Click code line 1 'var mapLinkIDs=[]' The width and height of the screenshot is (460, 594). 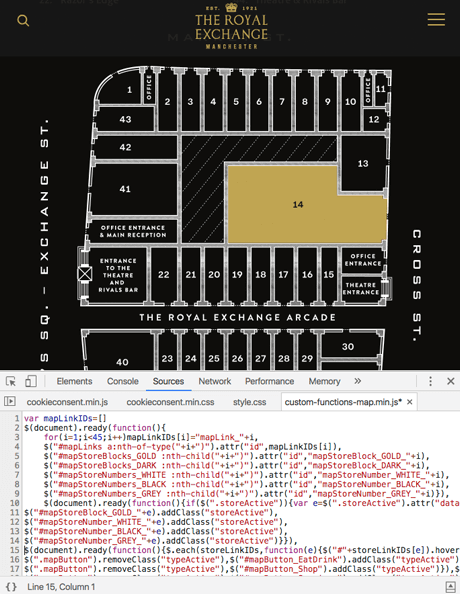[x=65, y=418]
